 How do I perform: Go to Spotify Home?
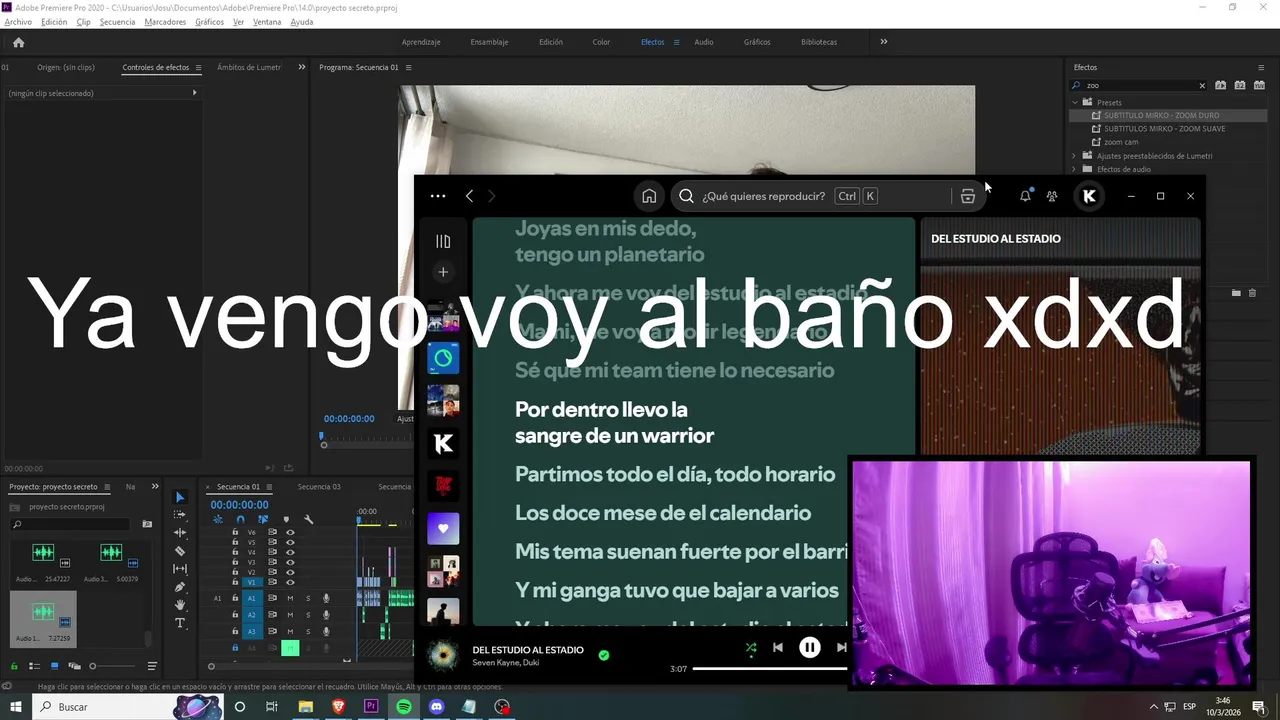tap(649, 196)
